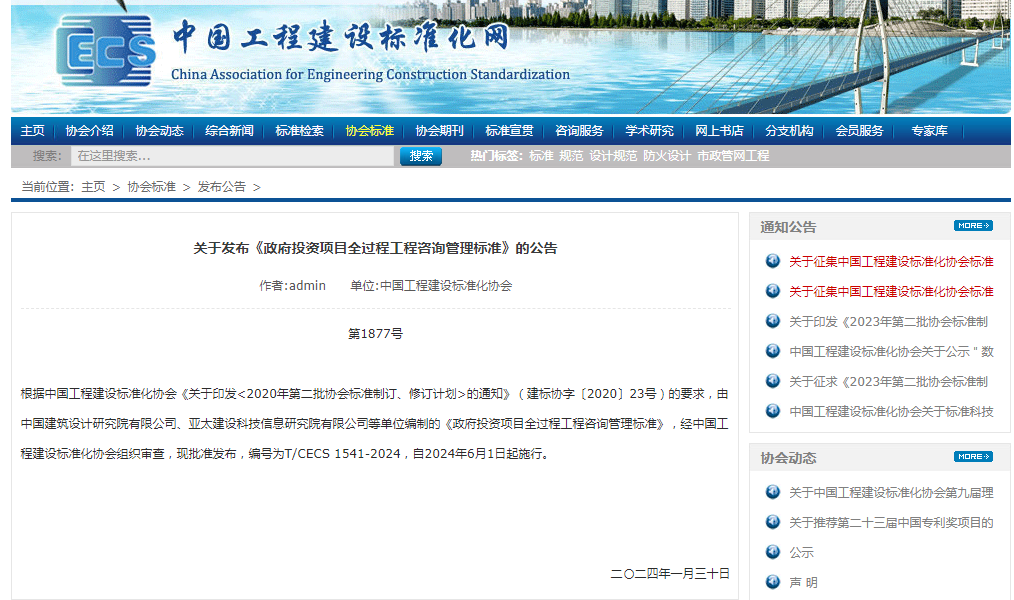This screenshot has width=1014, height=600.
Task: Click the 协会动态 sidebar panel heading
Action: (x=788, y=458)
